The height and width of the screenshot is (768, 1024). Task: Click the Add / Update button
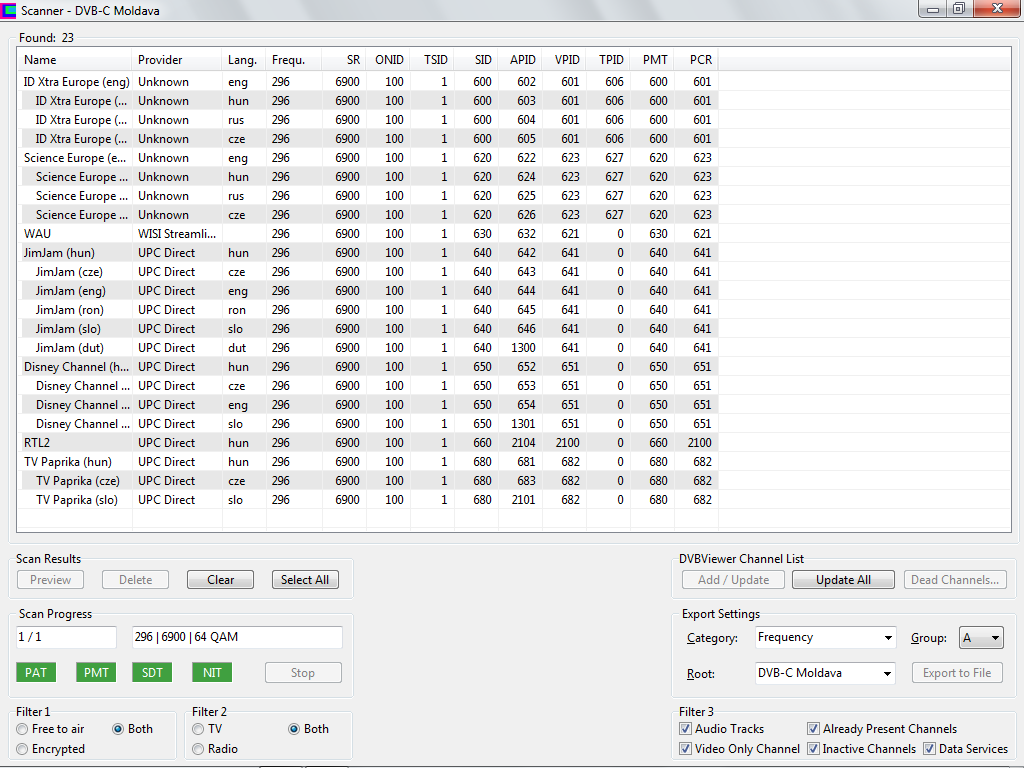(x=733, y=580)
